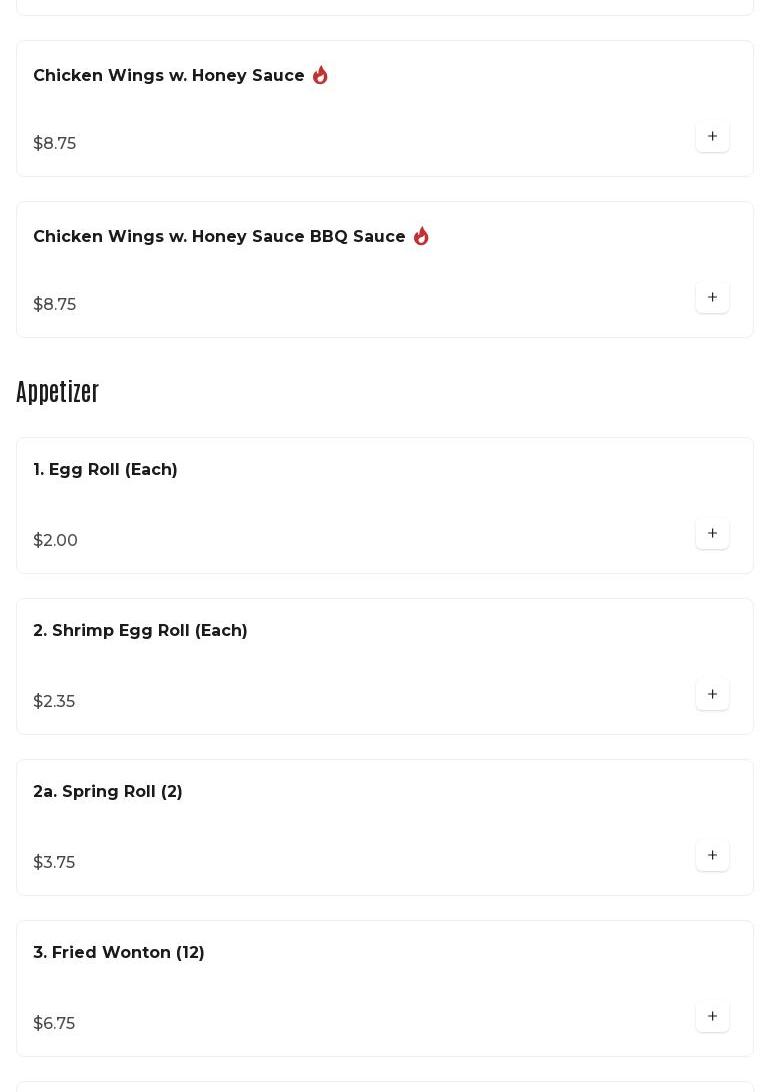This screenshot has width=770, height=1092.
Task: Click spicy flame icon beside Honey Sauce wings
Action: point(320,75)
